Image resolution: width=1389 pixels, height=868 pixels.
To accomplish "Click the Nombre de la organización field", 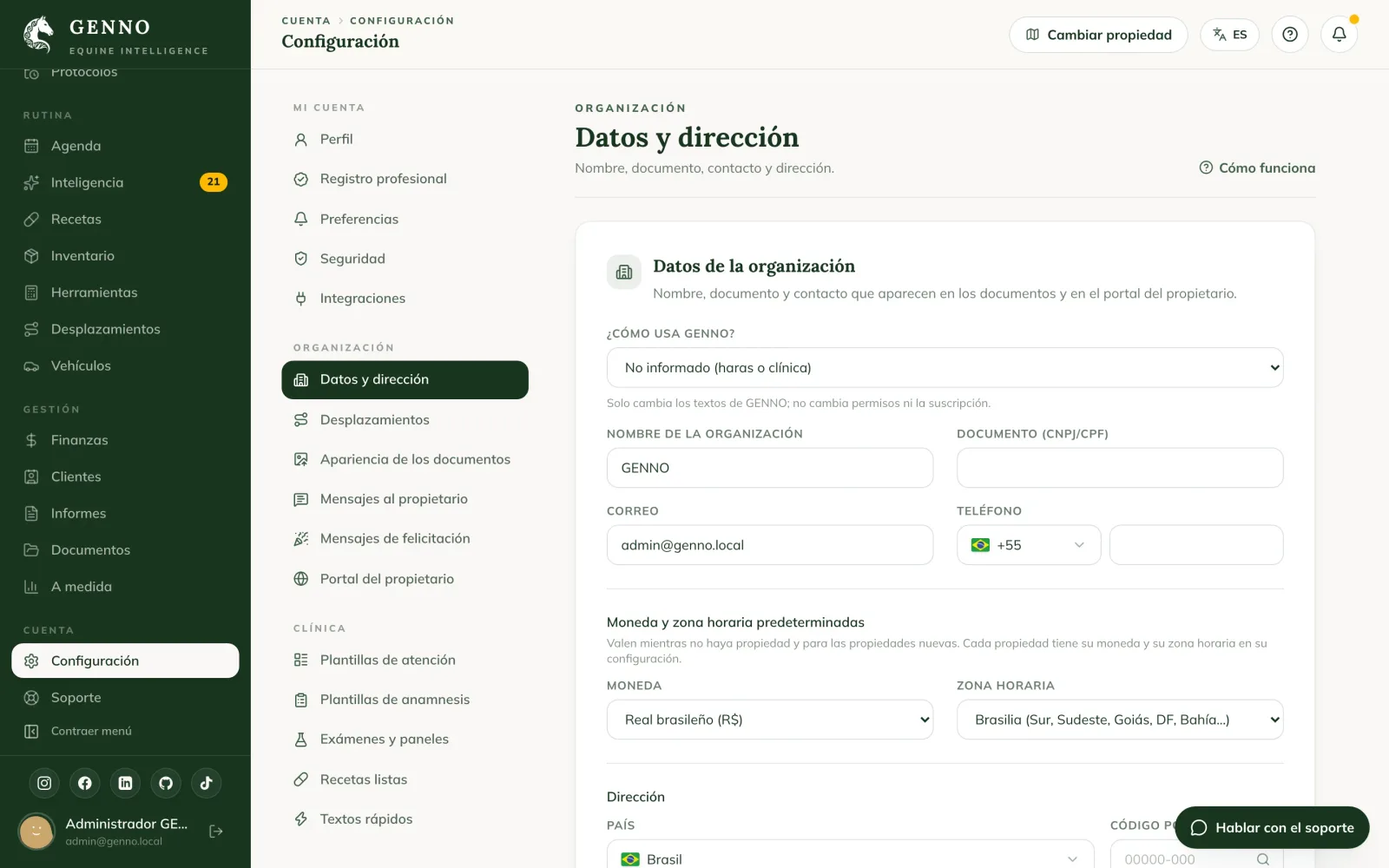I will 770,468.
